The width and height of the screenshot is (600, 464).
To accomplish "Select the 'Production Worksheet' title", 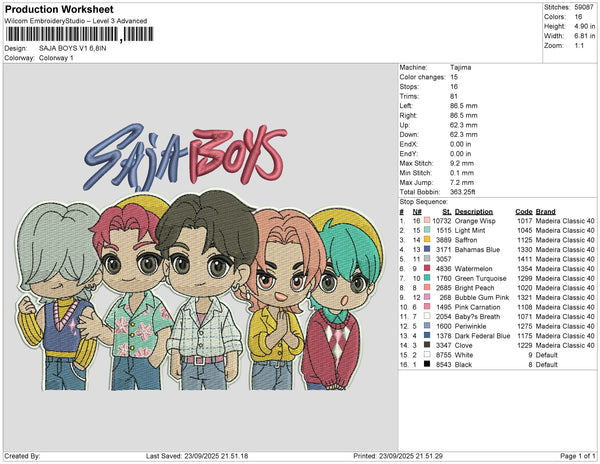I will [x=59, y=10].
